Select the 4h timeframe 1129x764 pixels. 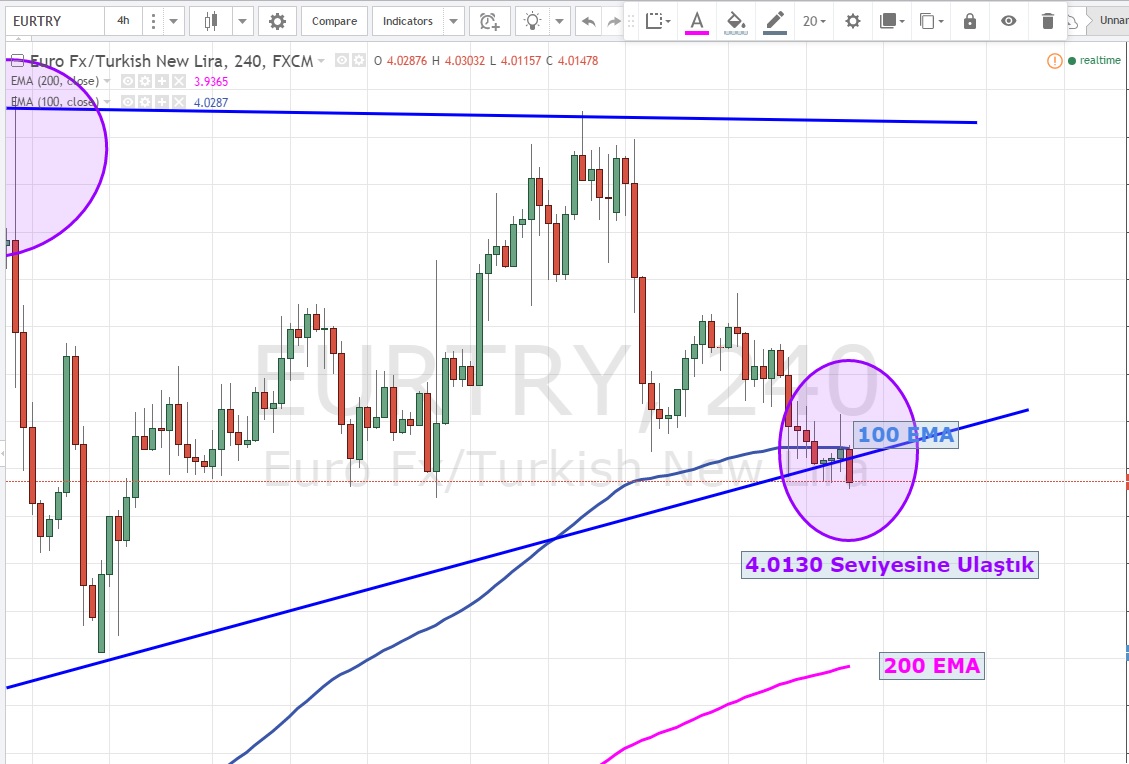[x=122, y=21]
